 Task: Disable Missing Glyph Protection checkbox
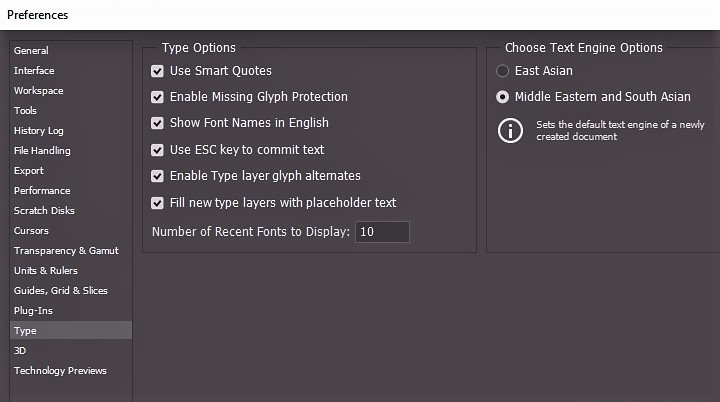pos(157,97)
